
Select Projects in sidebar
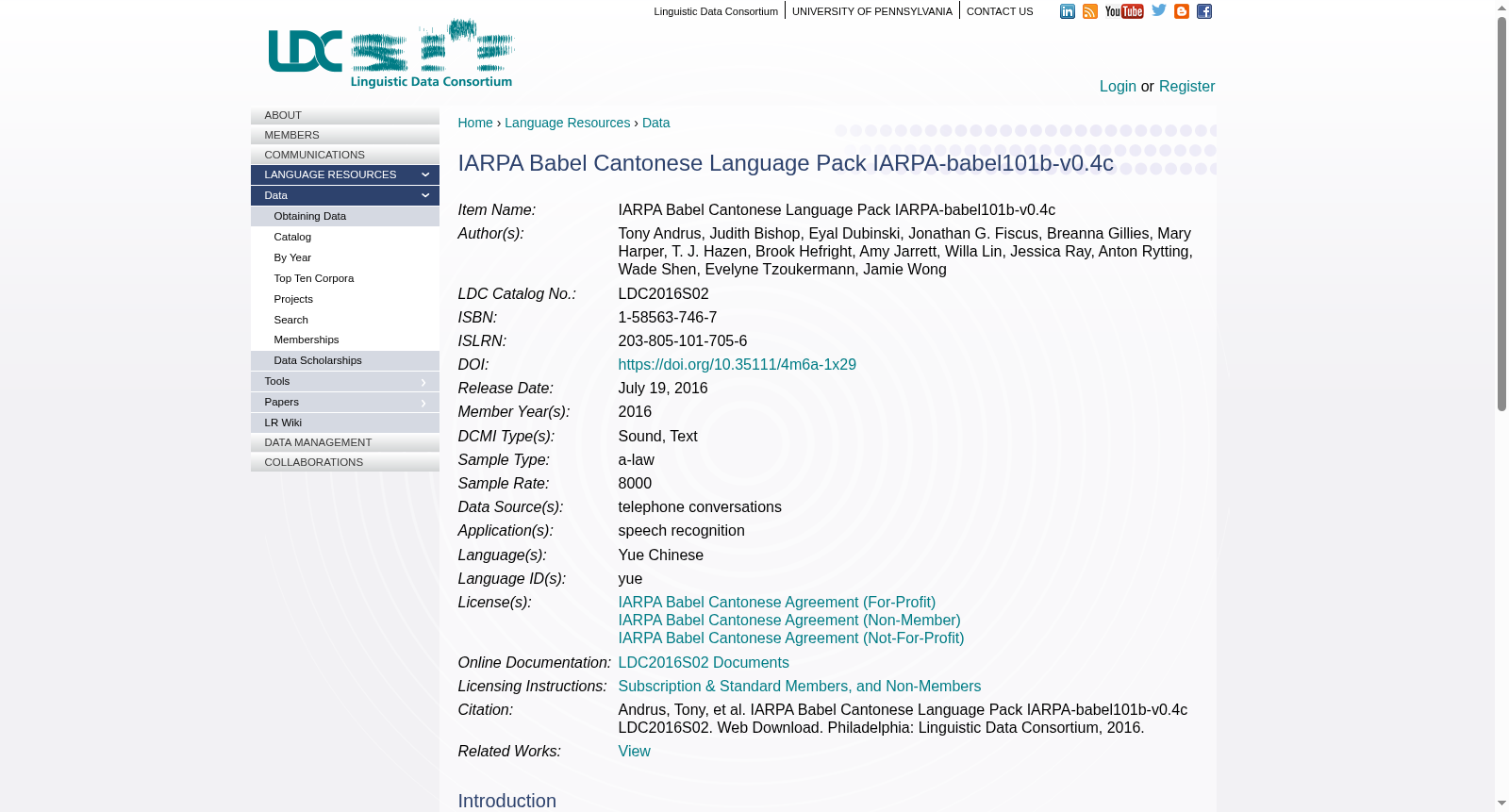click(345, 299)
